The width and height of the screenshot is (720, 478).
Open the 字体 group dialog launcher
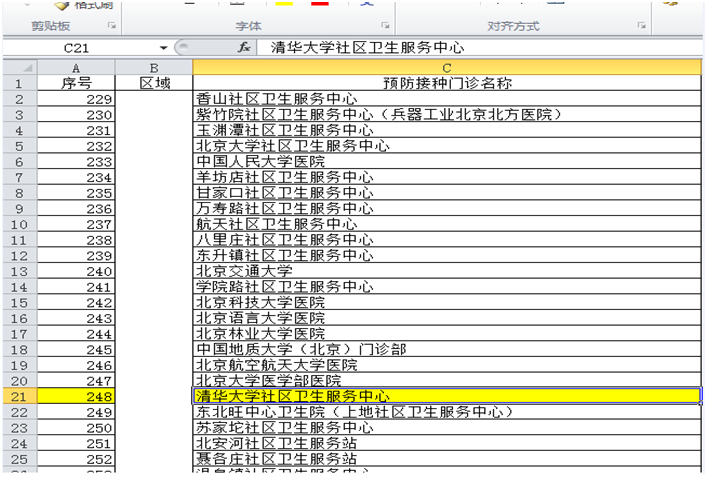point(385,26)
